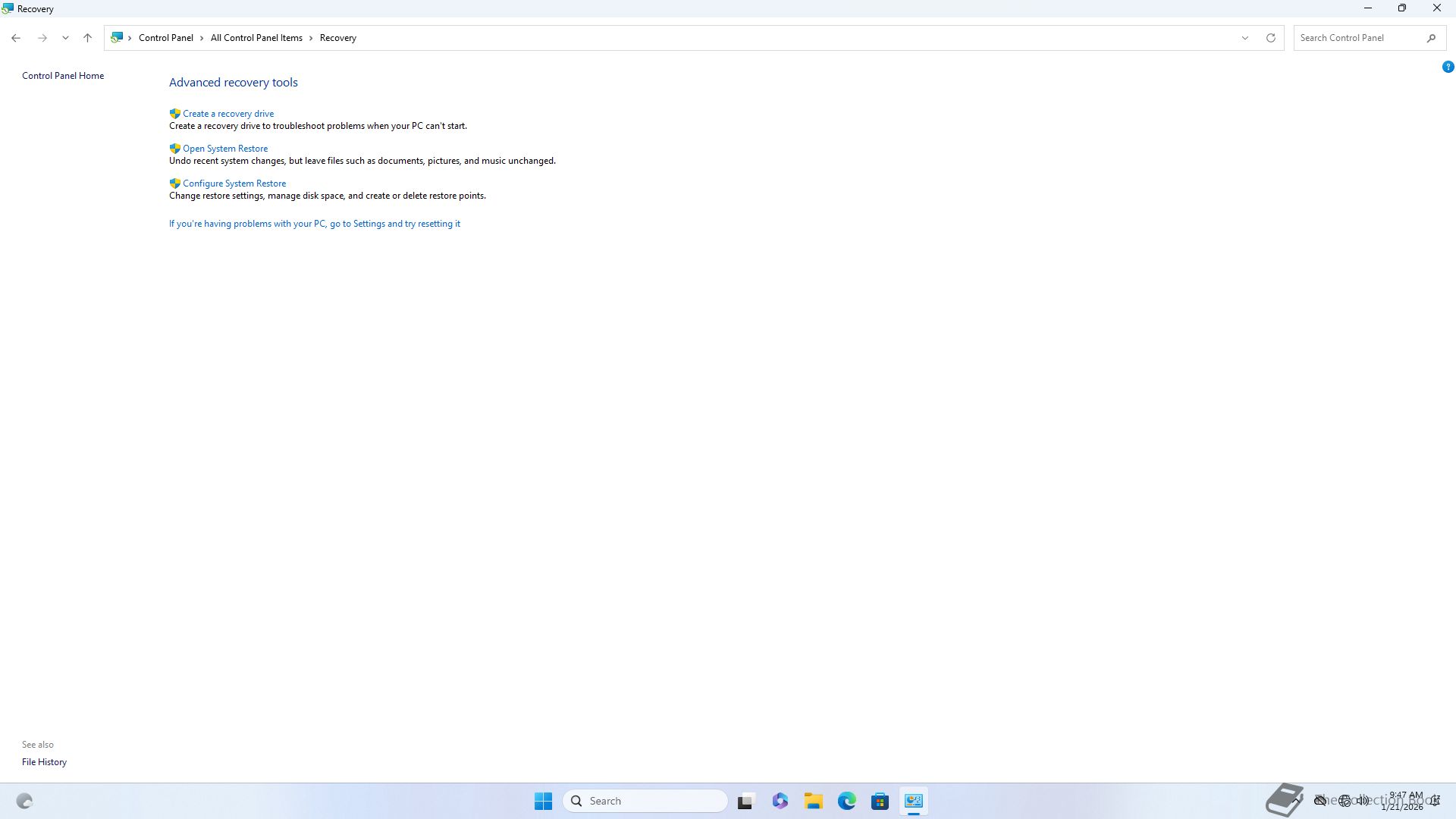Launch Open System Restore

224,149
